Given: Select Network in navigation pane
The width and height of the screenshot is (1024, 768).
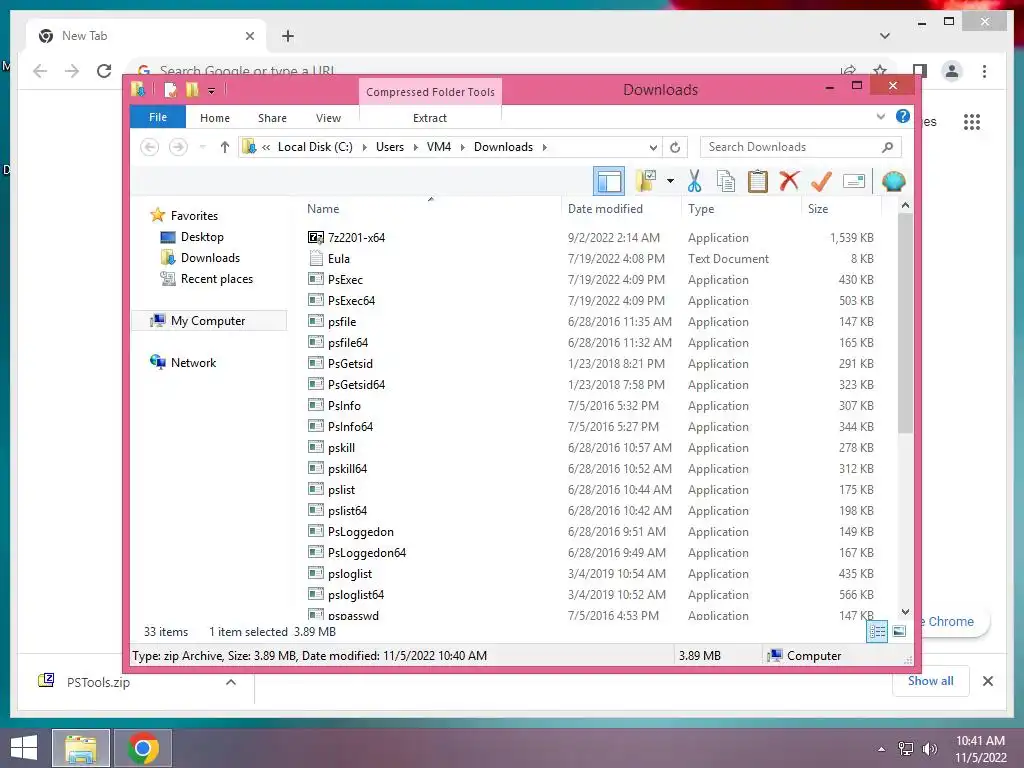Looking at the screenshot, I should click(193, 362).
